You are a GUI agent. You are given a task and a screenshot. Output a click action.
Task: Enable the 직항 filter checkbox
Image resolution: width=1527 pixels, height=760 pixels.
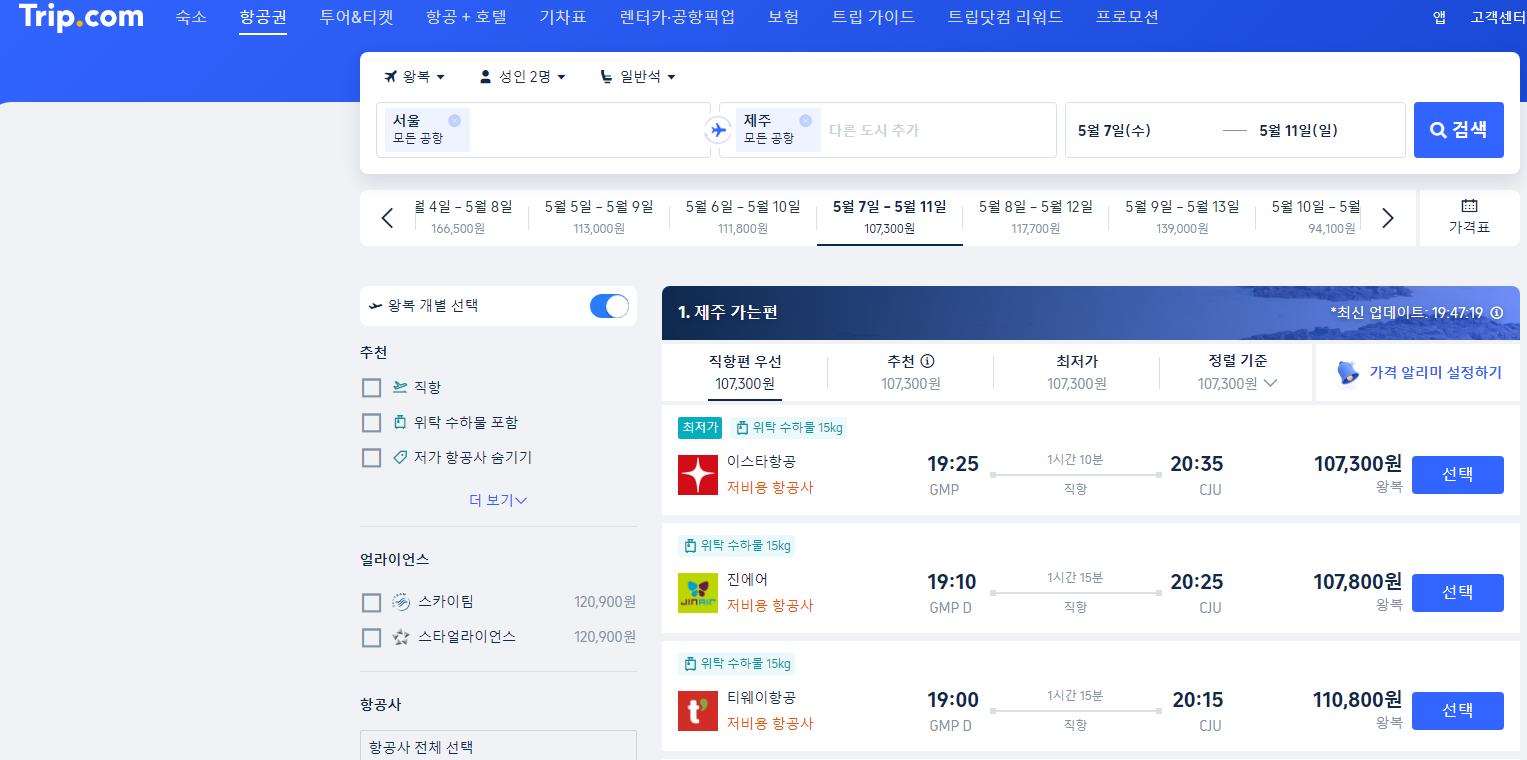tap(371, 387)
